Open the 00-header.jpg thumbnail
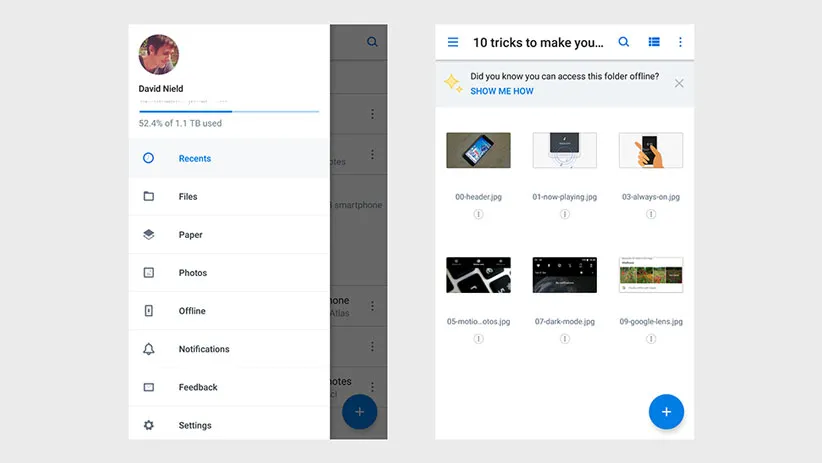Viewport: 822px width, 463px height. [478, 151]
